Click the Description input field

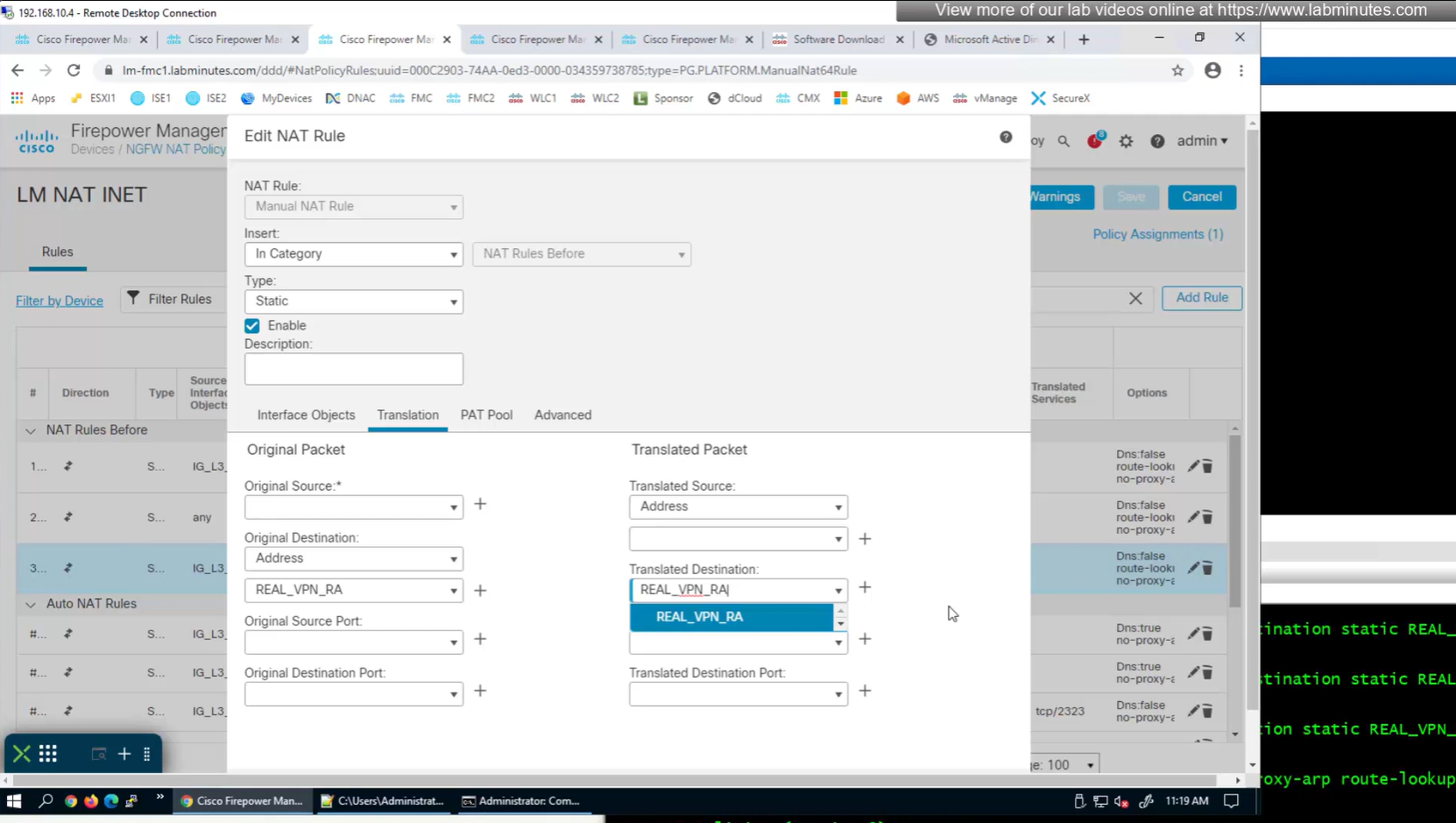point(353,369)
